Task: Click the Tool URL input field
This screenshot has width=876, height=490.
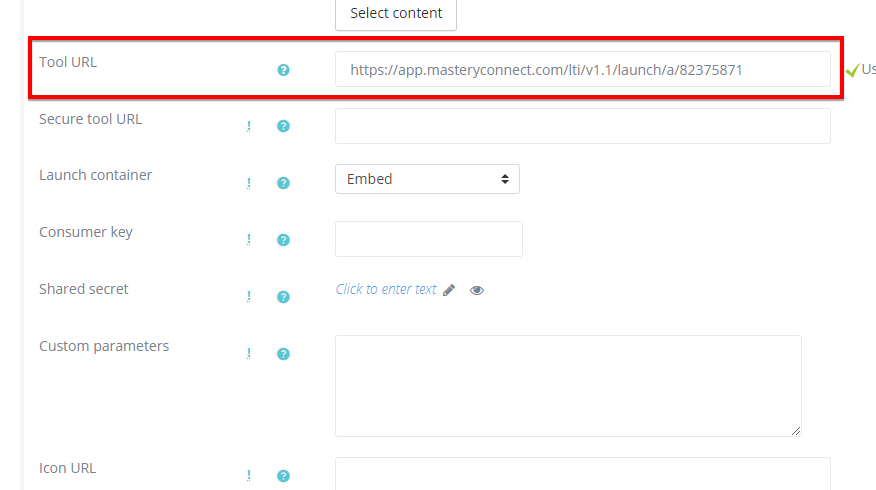Action: tap(582, 70)
